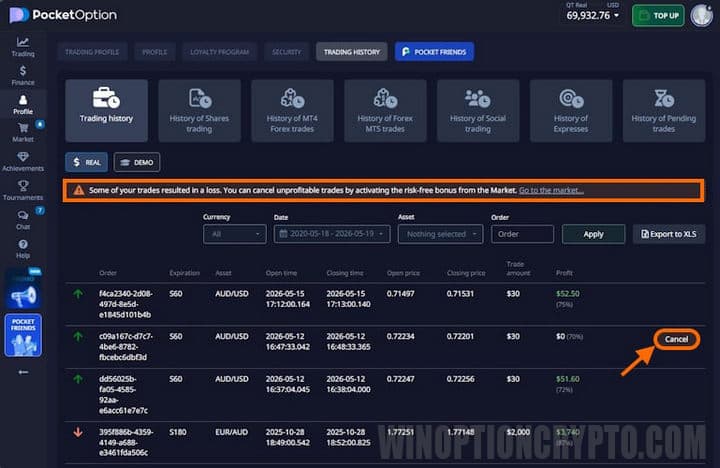Click the Apply filter button

(593, 234)
